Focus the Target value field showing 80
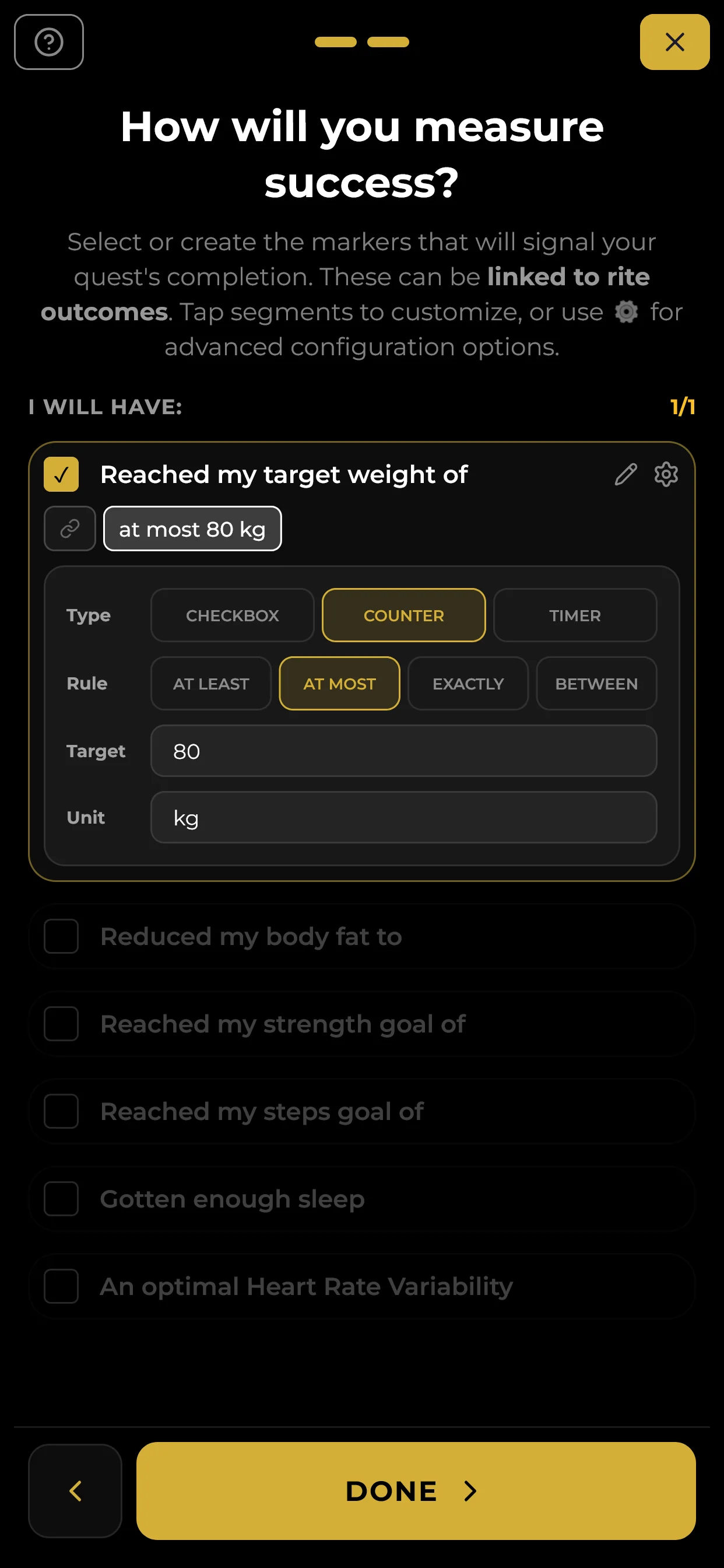 tap(403, 751)
